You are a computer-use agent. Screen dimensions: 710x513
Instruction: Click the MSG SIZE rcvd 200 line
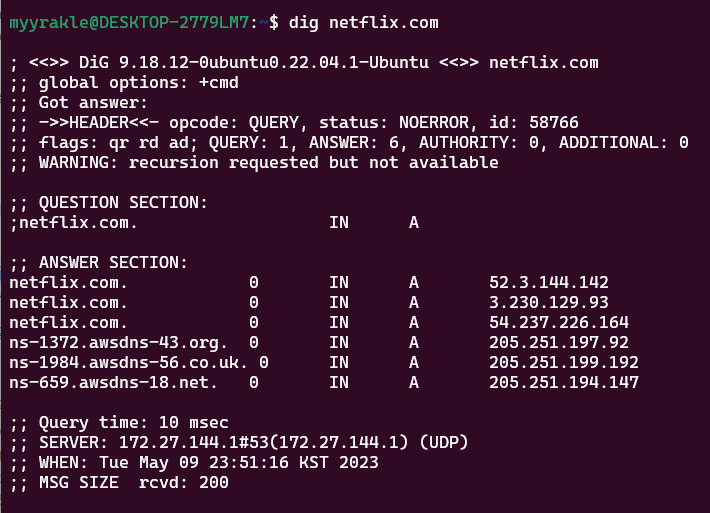click(x=119, y=482)
